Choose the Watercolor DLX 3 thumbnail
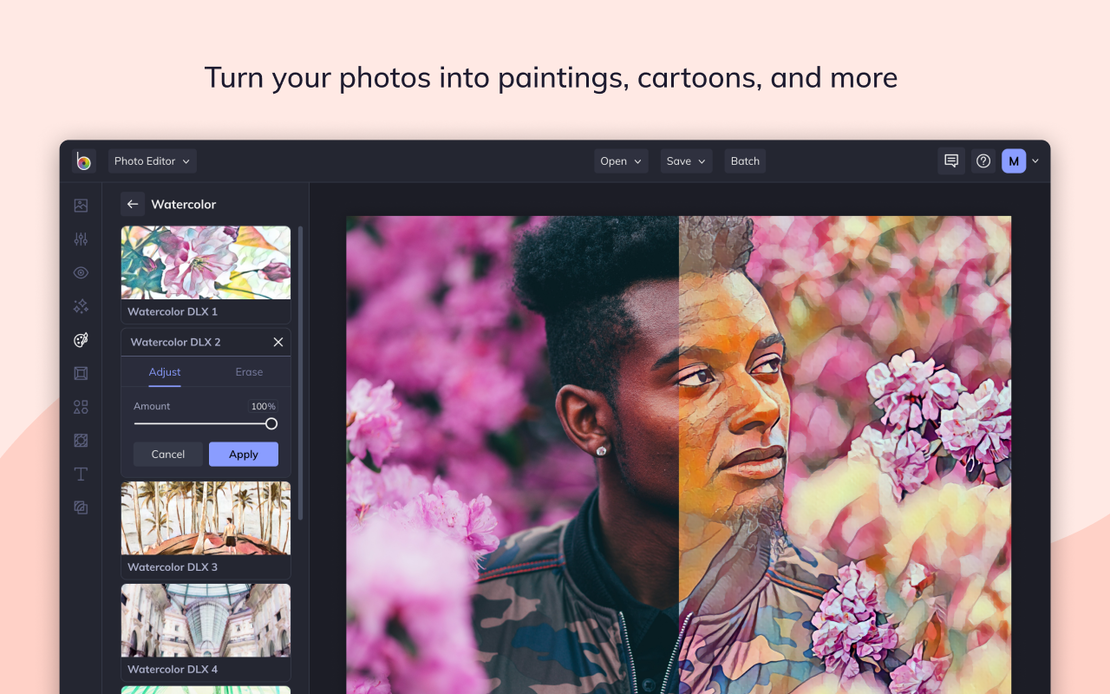The height and width of the screenshot is (694, 1110). coord(206,519)
